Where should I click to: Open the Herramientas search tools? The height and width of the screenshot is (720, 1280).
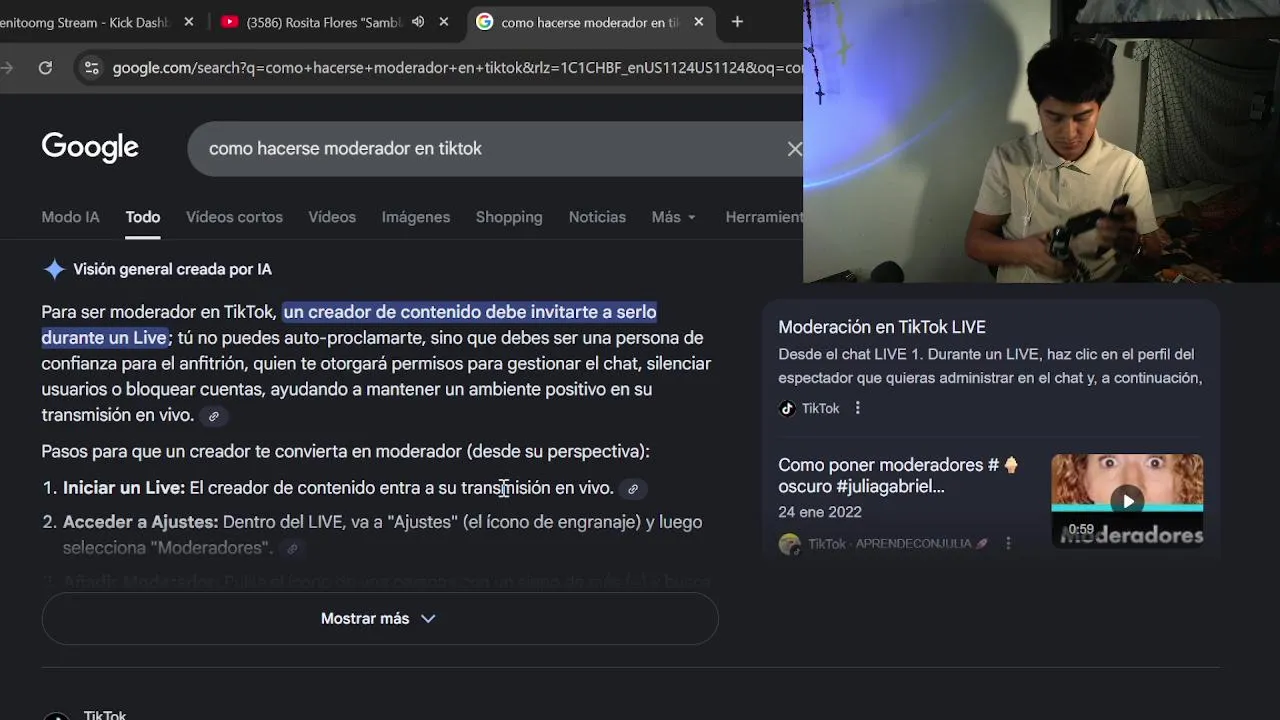[x=764, y=217]
